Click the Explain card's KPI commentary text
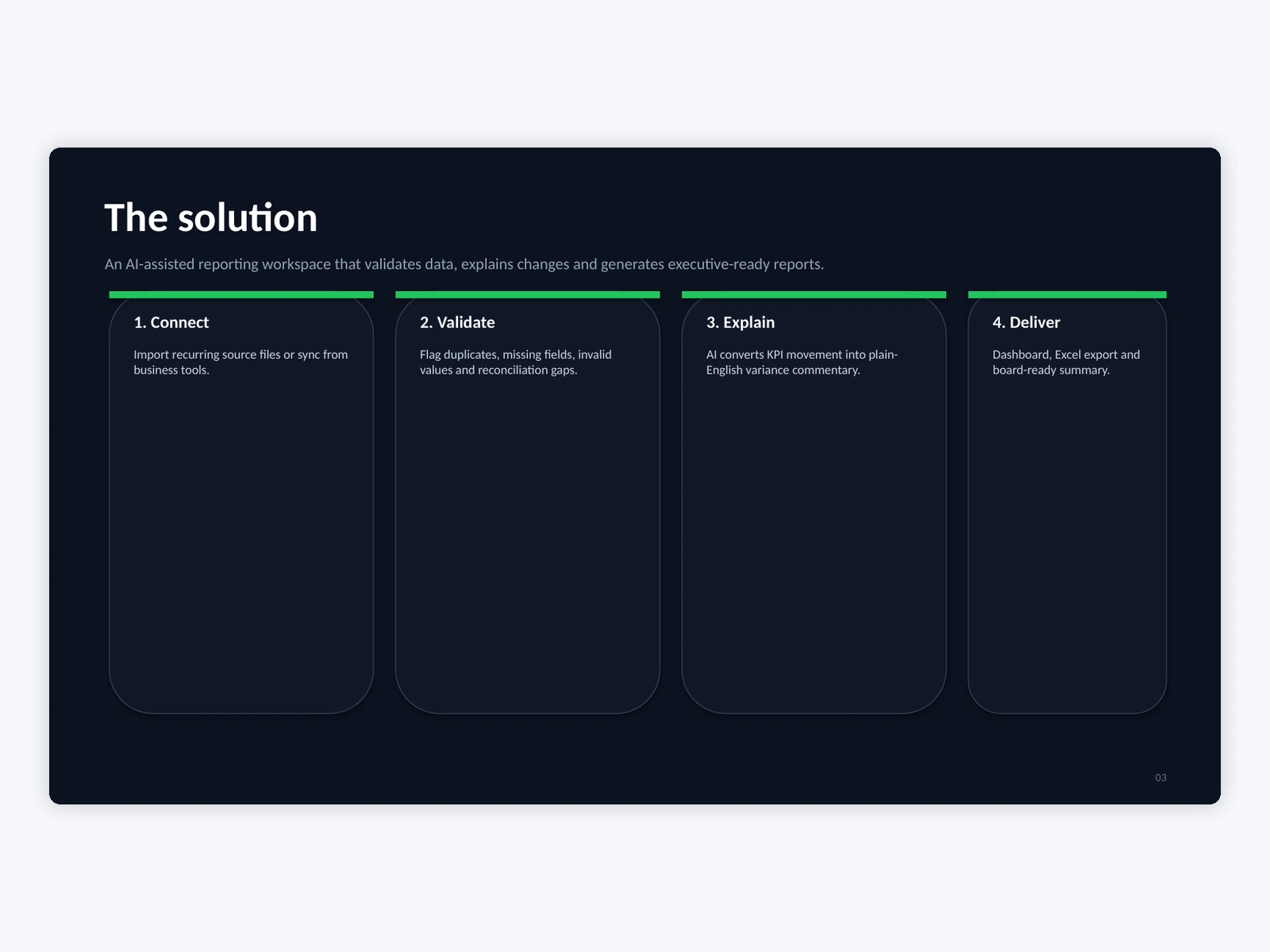This screenshot has width=1270, height=952. (802, 362)
